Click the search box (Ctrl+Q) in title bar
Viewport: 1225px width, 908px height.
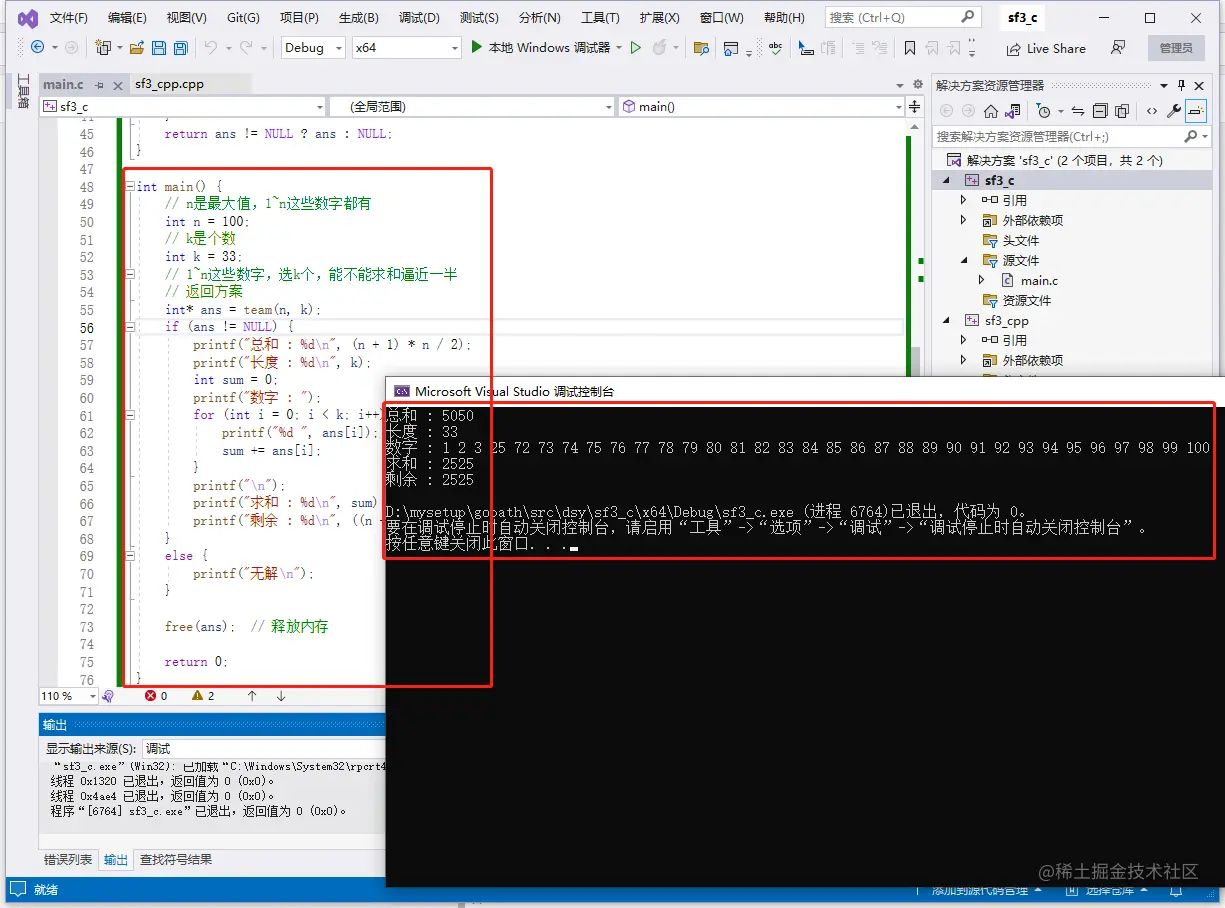pyautogui.click(x=903, y=17)
